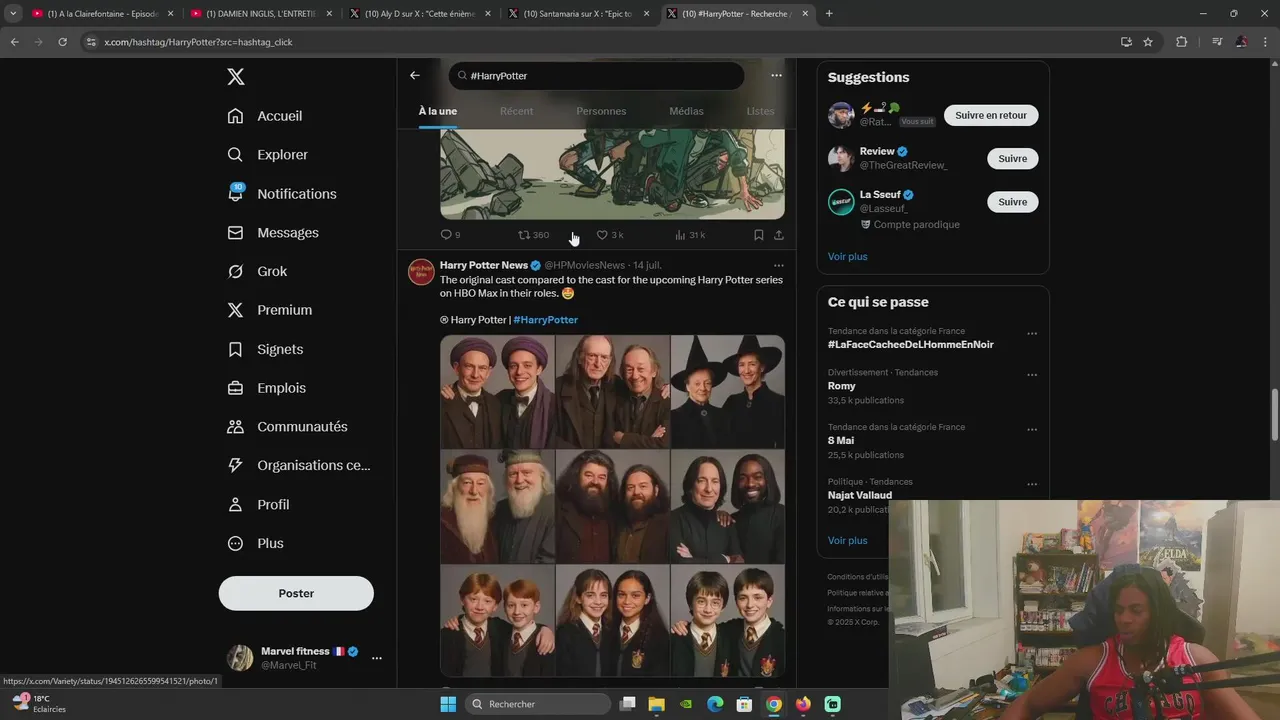Open the tab search dropdown arrow
Viewport: 1280px width, 720px height.
point(13,14)
